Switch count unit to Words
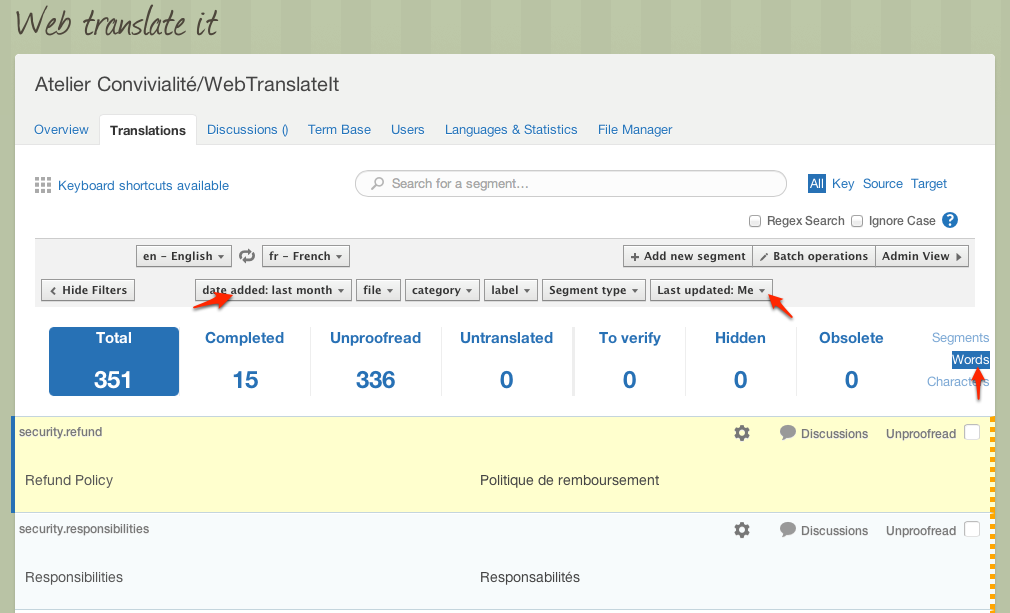This screenshot has width=1010, height=613. click(971, 360)
